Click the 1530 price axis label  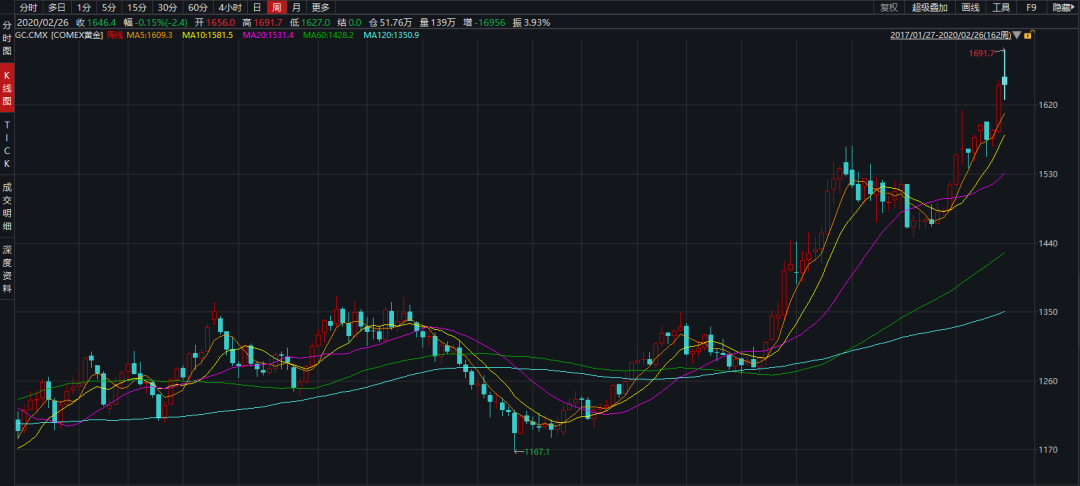pyautogui.click(x=1048, y=174)
